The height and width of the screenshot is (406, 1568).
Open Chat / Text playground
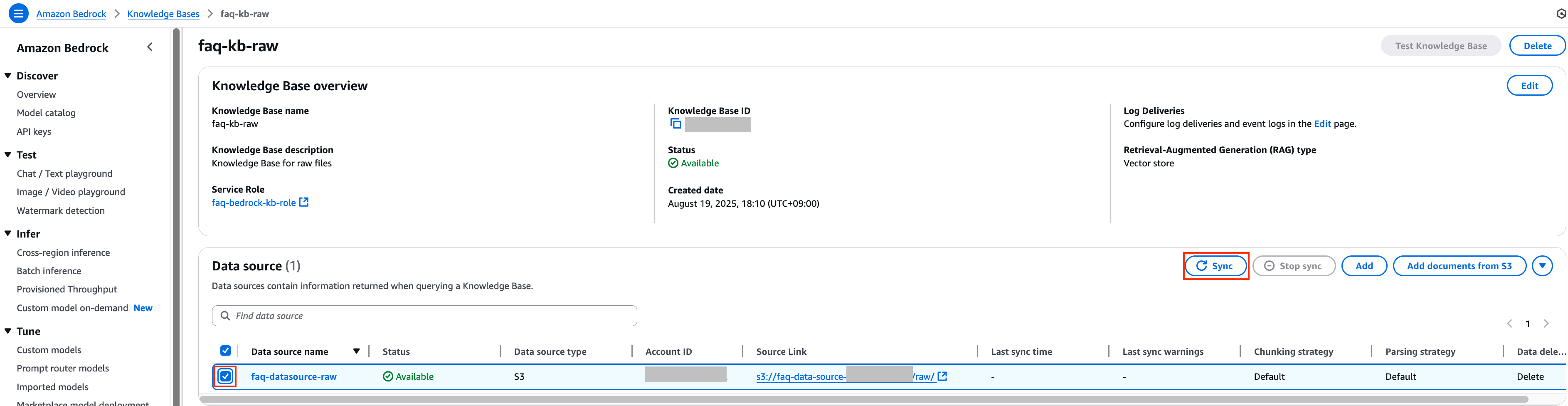(x=64, y=173)
